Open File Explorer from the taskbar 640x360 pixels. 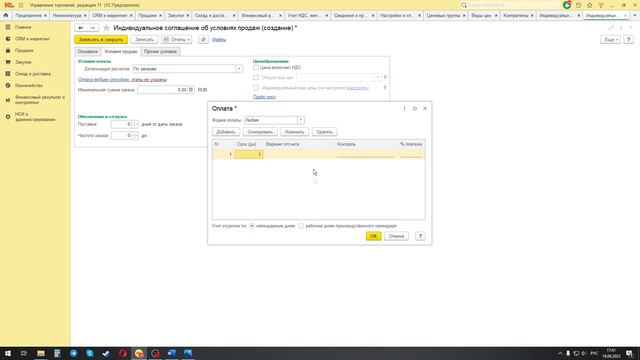[41, 353]
